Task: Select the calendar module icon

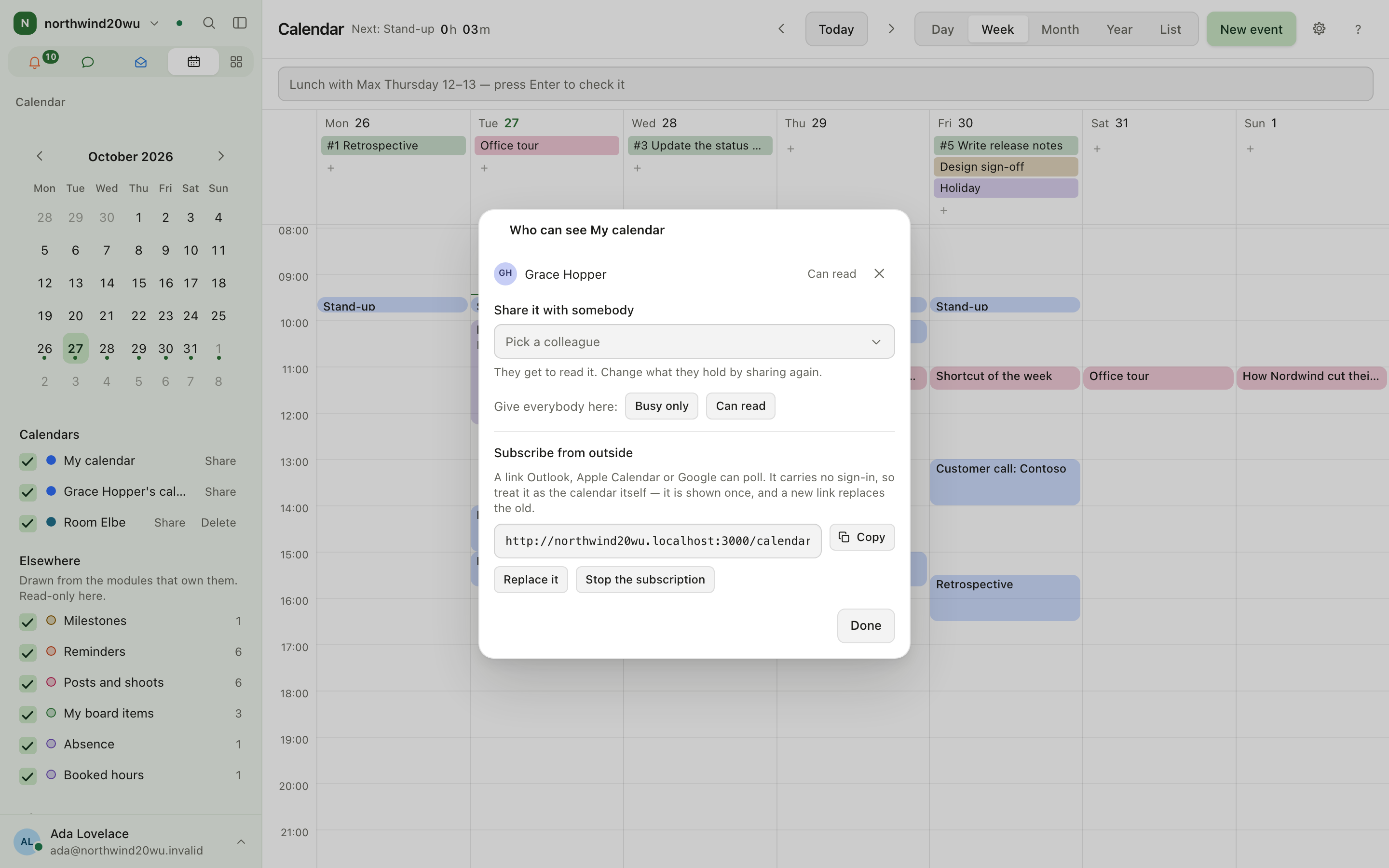Action: [x=193, y=62]
